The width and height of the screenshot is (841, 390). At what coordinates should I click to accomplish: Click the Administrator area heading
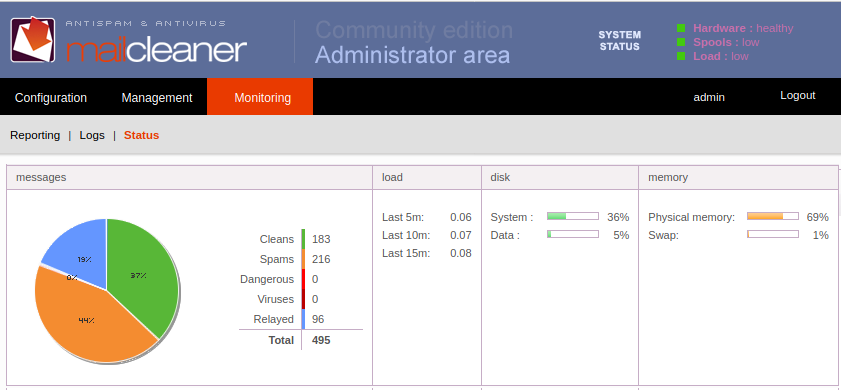click(412, 55)
